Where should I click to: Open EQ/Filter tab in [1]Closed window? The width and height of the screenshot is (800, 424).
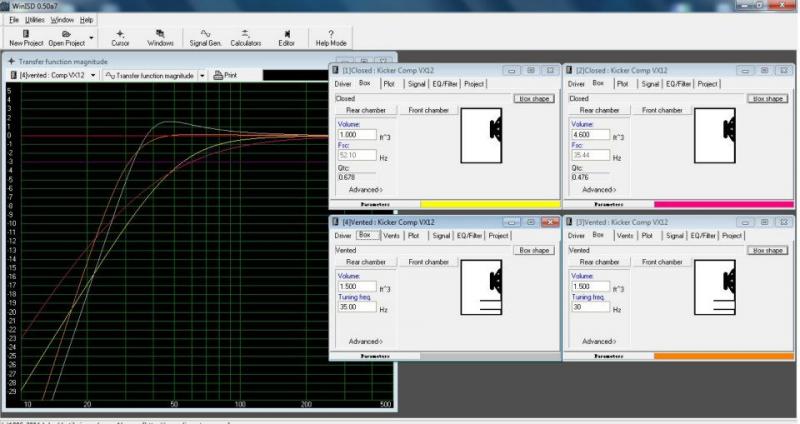tap(445, 84)
